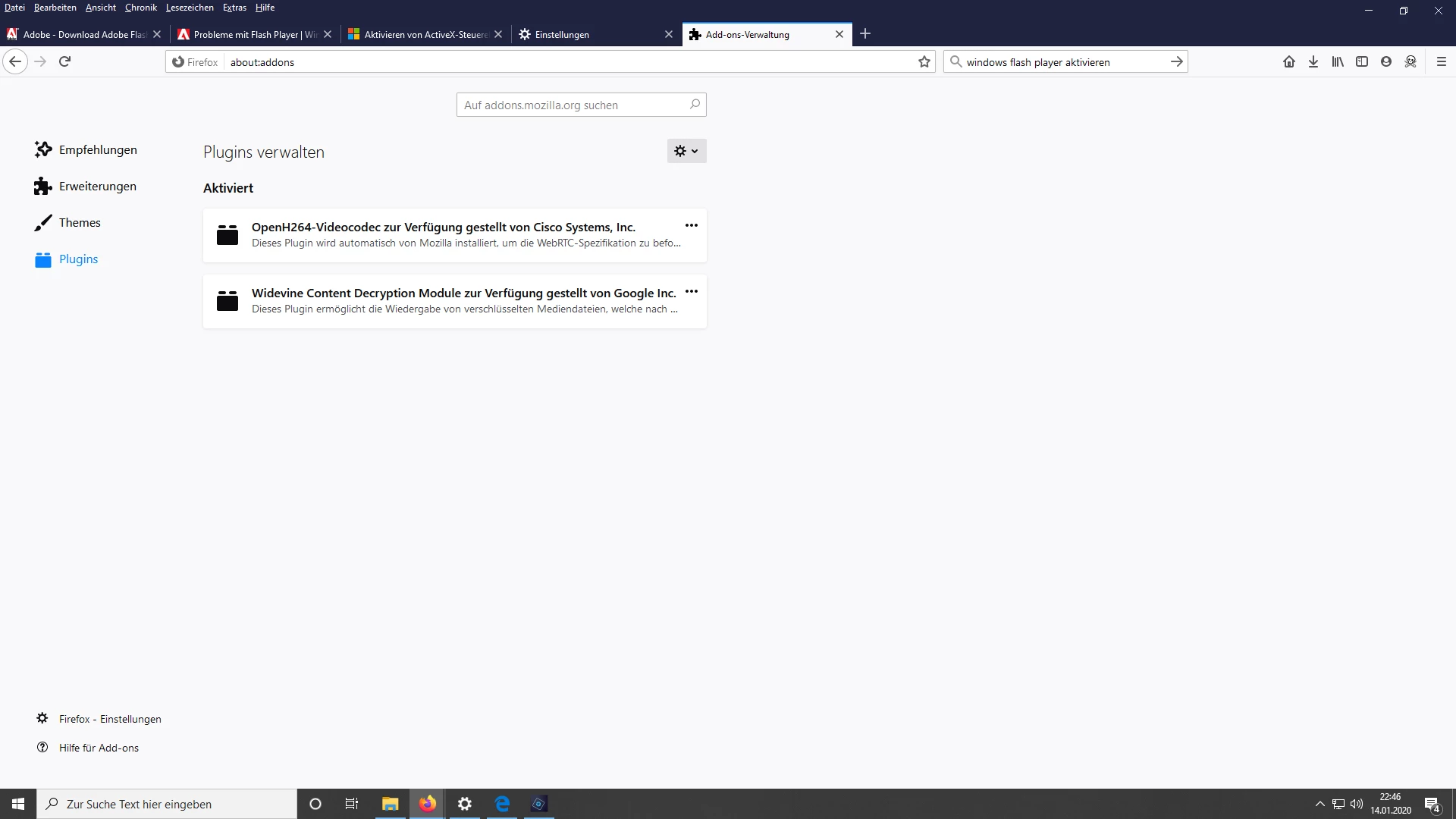Click the addons.mozilla.org search field
The height and width of the screenshot is (819, 1456).
573,105
